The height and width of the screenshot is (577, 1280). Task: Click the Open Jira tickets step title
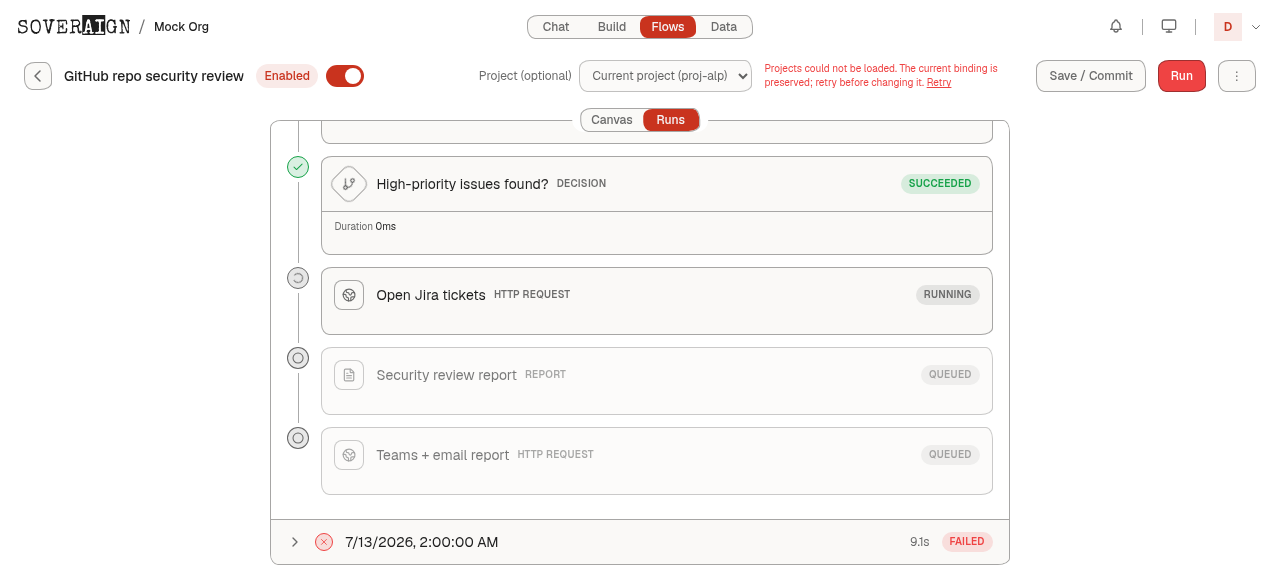point(431,295)
